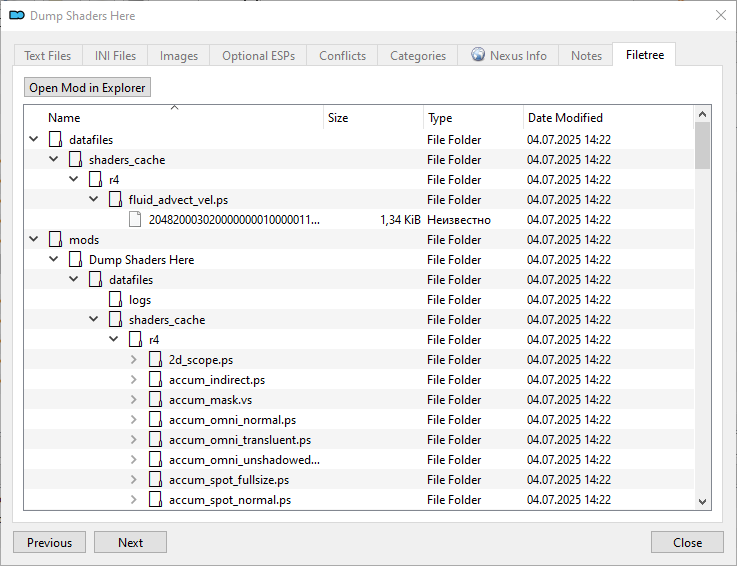The image size is (737, 566).
Task: Sort by the Size column header
Action: pos(374,118)
